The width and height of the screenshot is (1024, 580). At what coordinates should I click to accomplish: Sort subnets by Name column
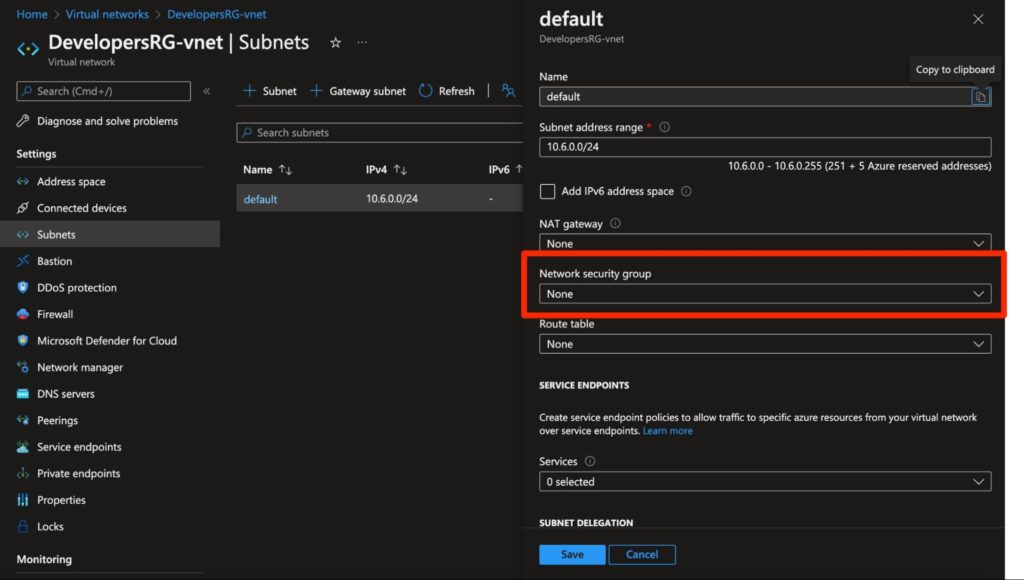267,170
